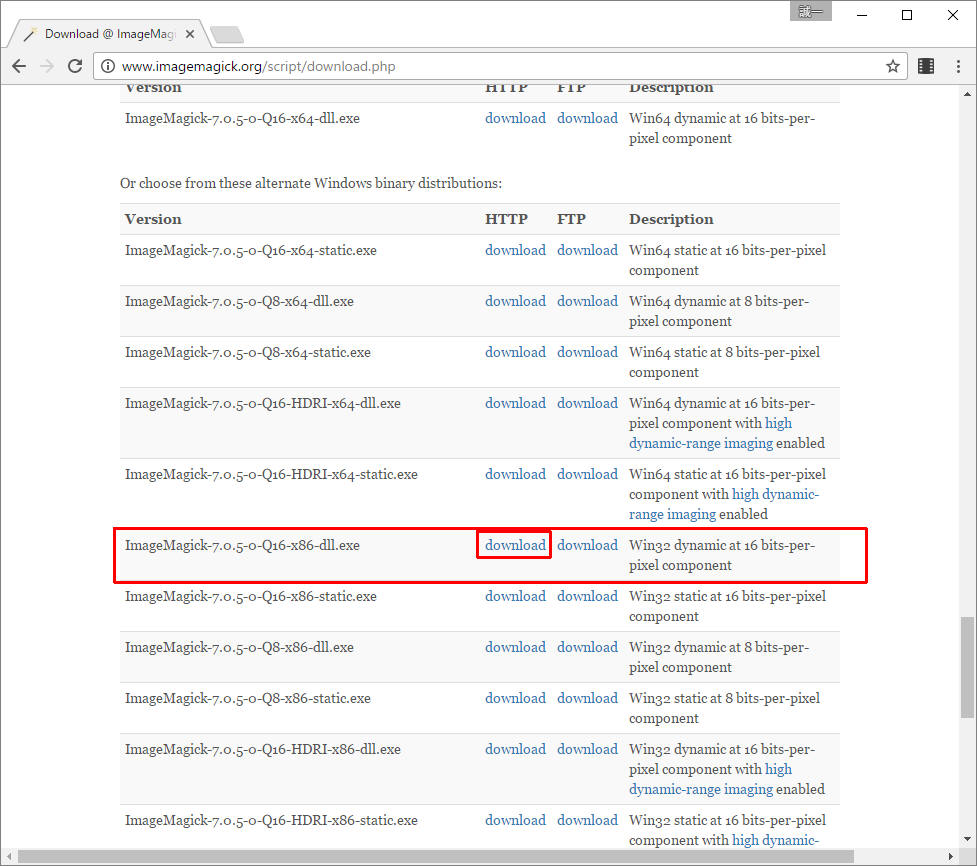
Task: Open high dynamic-range imaging link in Q16-HDRI-x64-static row
Action: click(673, 515)
